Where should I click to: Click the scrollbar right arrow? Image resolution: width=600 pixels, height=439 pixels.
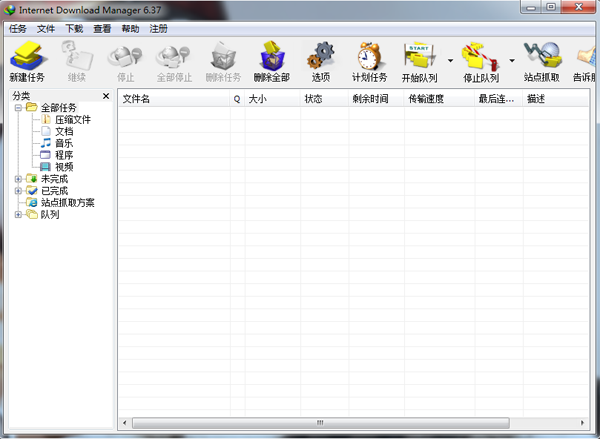click(582, 423)
